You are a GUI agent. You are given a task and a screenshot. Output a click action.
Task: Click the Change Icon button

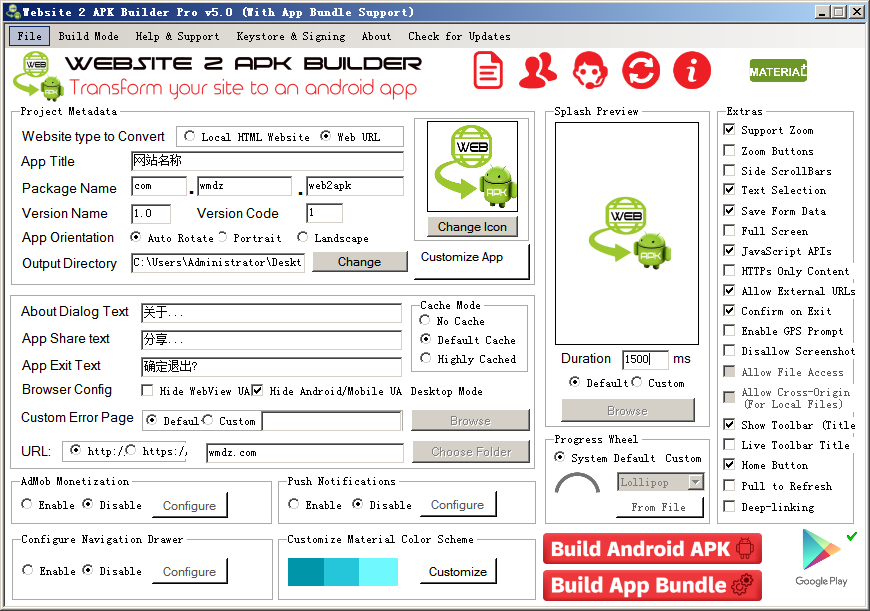[x=472, y=227]
